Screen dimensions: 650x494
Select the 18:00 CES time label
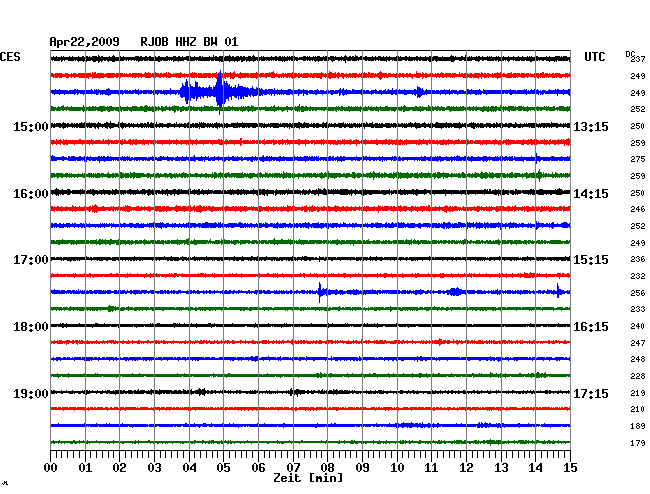tap(31, 327)
